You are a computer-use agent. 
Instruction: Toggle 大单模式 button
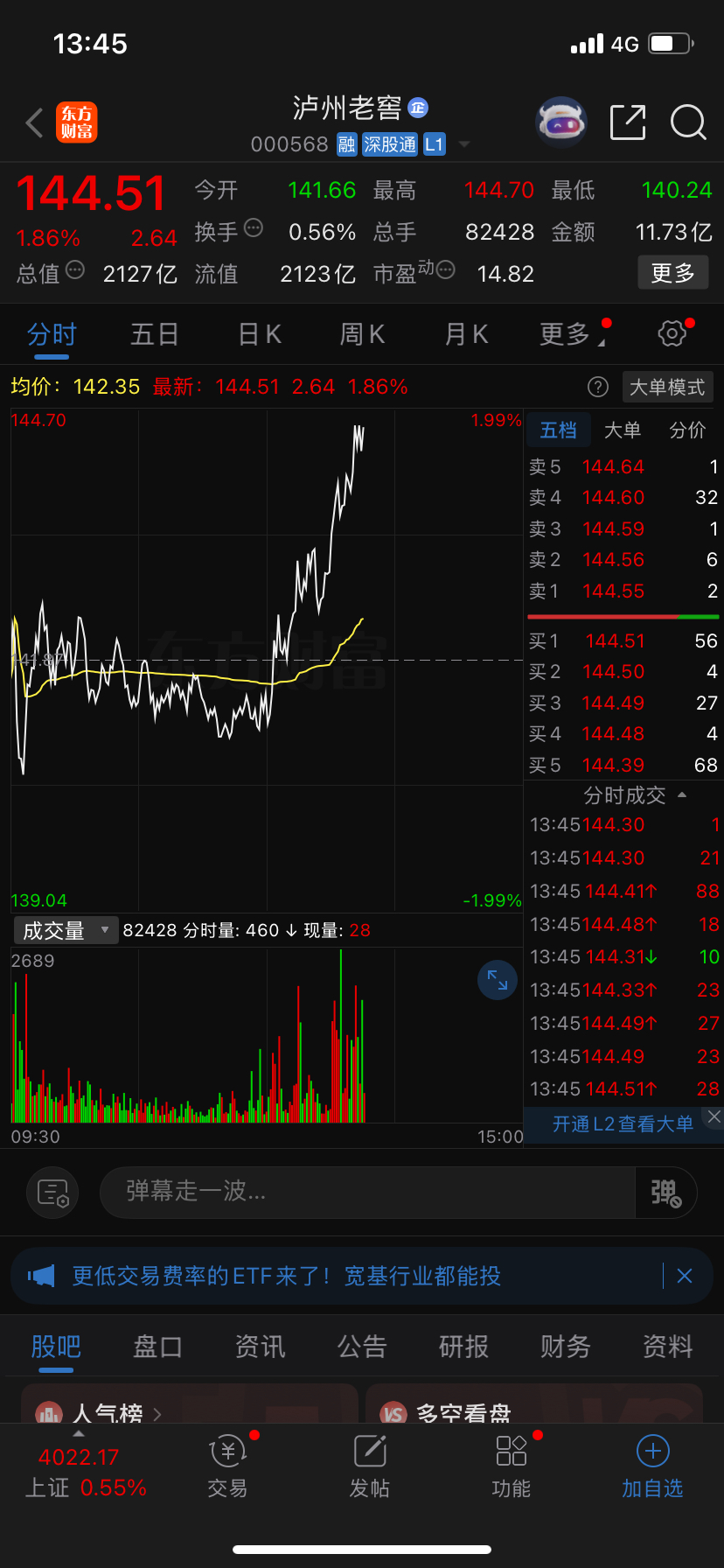pos(667,387)
